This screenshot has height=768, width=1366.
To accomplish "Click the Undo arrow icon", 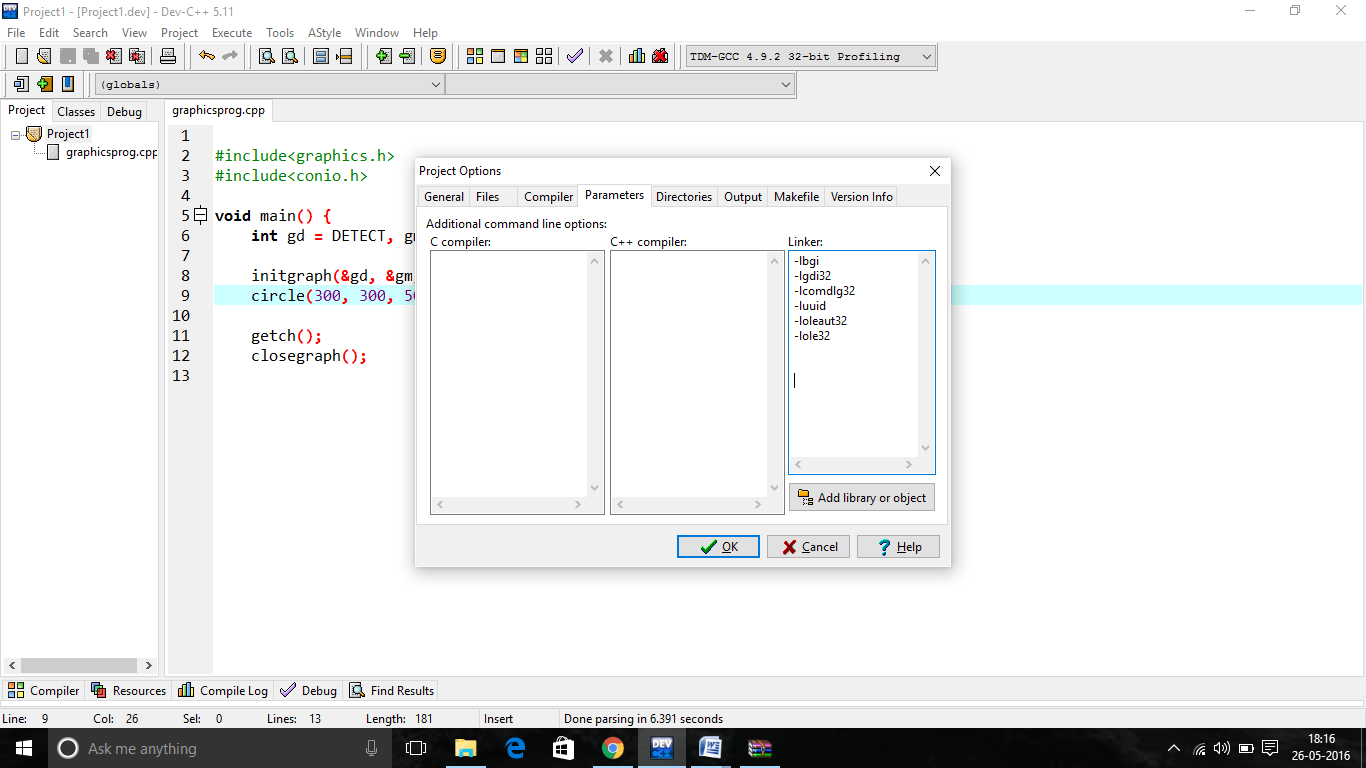I will coord(205,56).
